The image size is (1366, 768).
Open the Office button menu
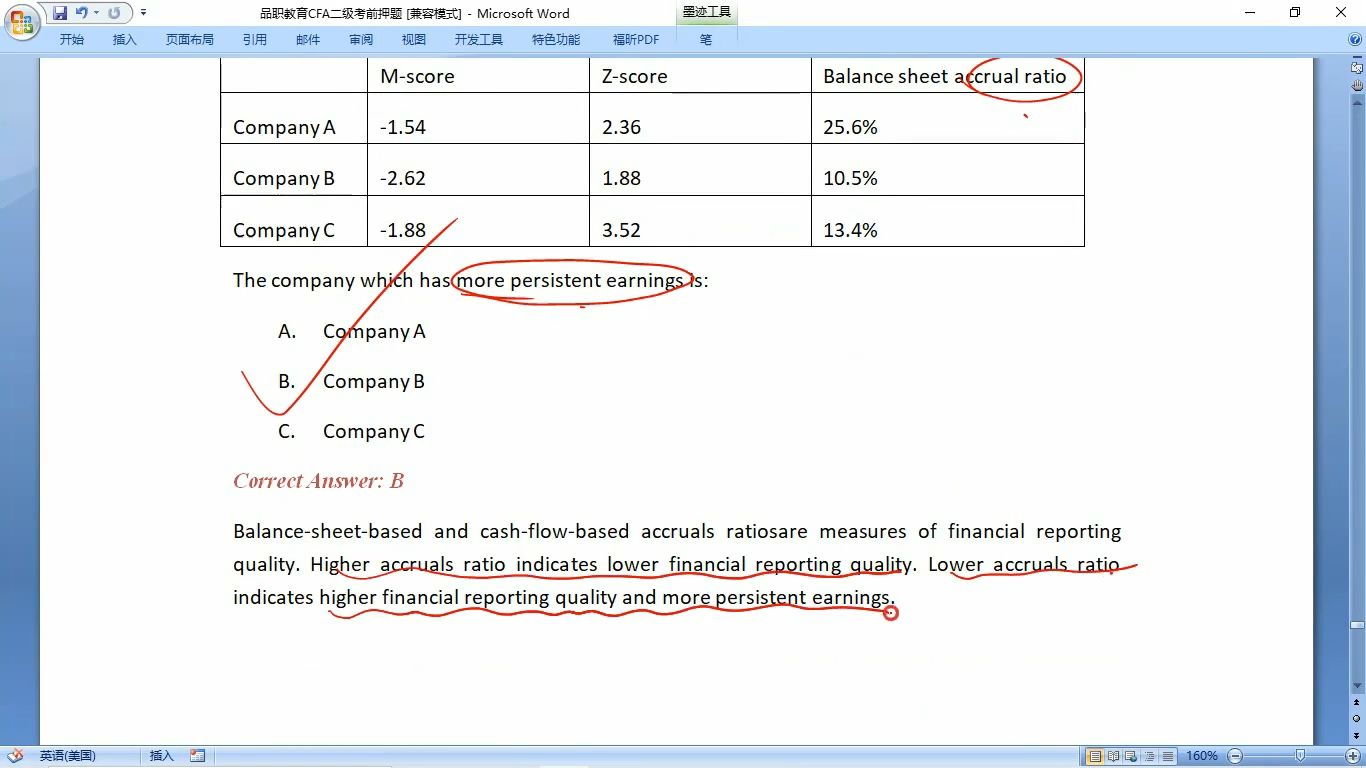click(21, 22)
